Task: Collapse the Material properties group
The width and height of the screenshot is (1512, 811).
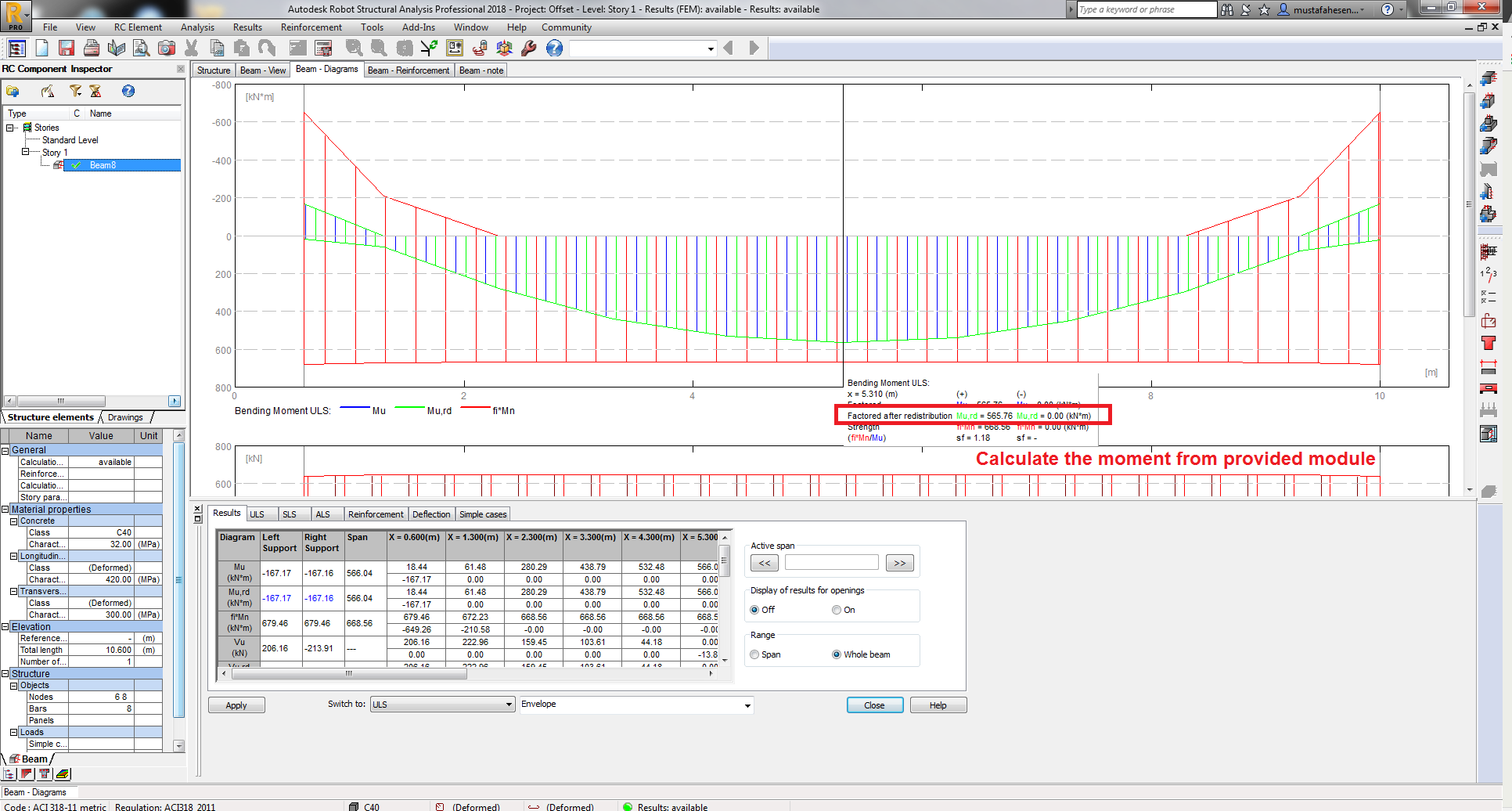Action: point(5,510)
